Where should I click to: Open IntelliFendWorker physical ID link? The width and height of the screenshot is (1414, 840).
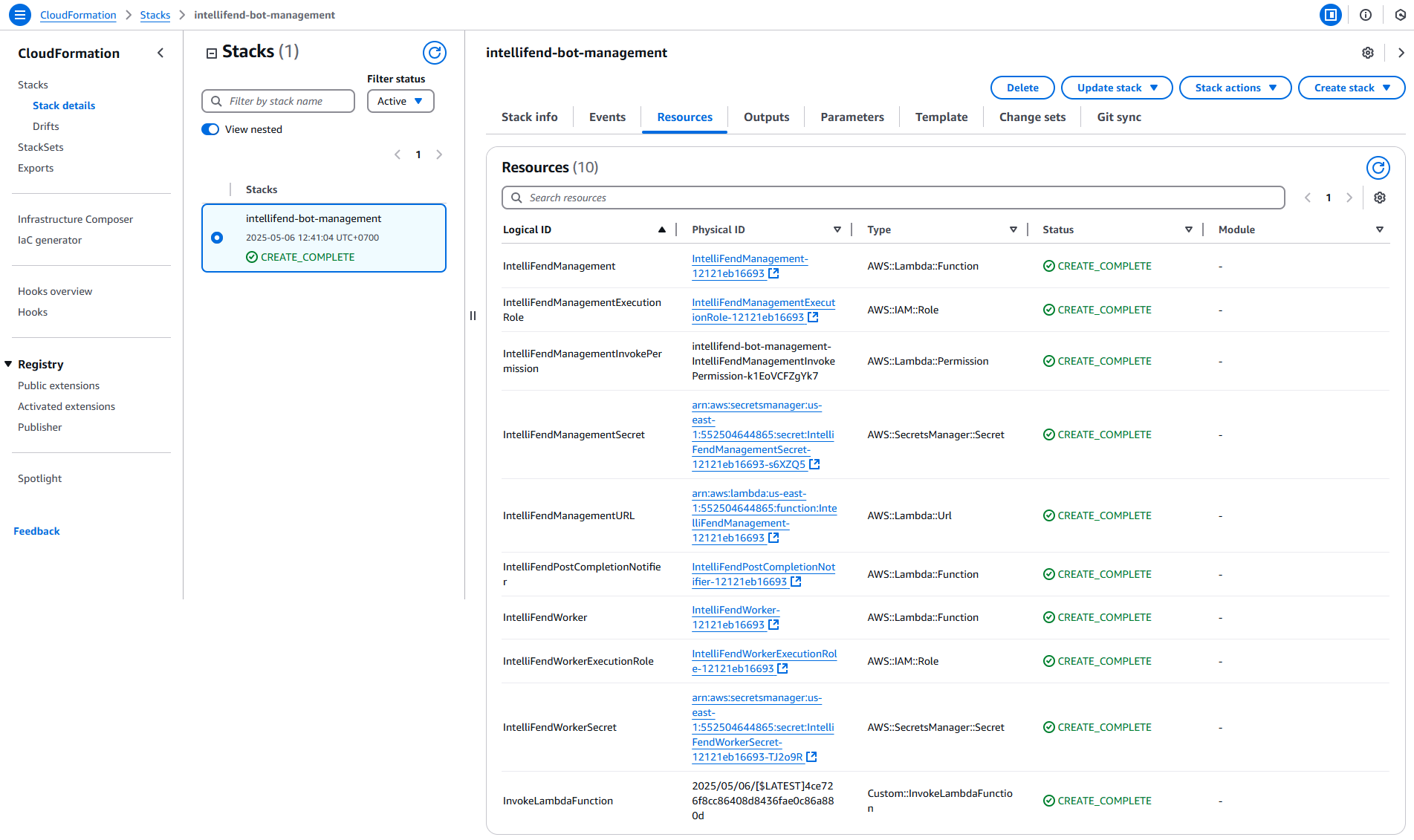point(735,618)
